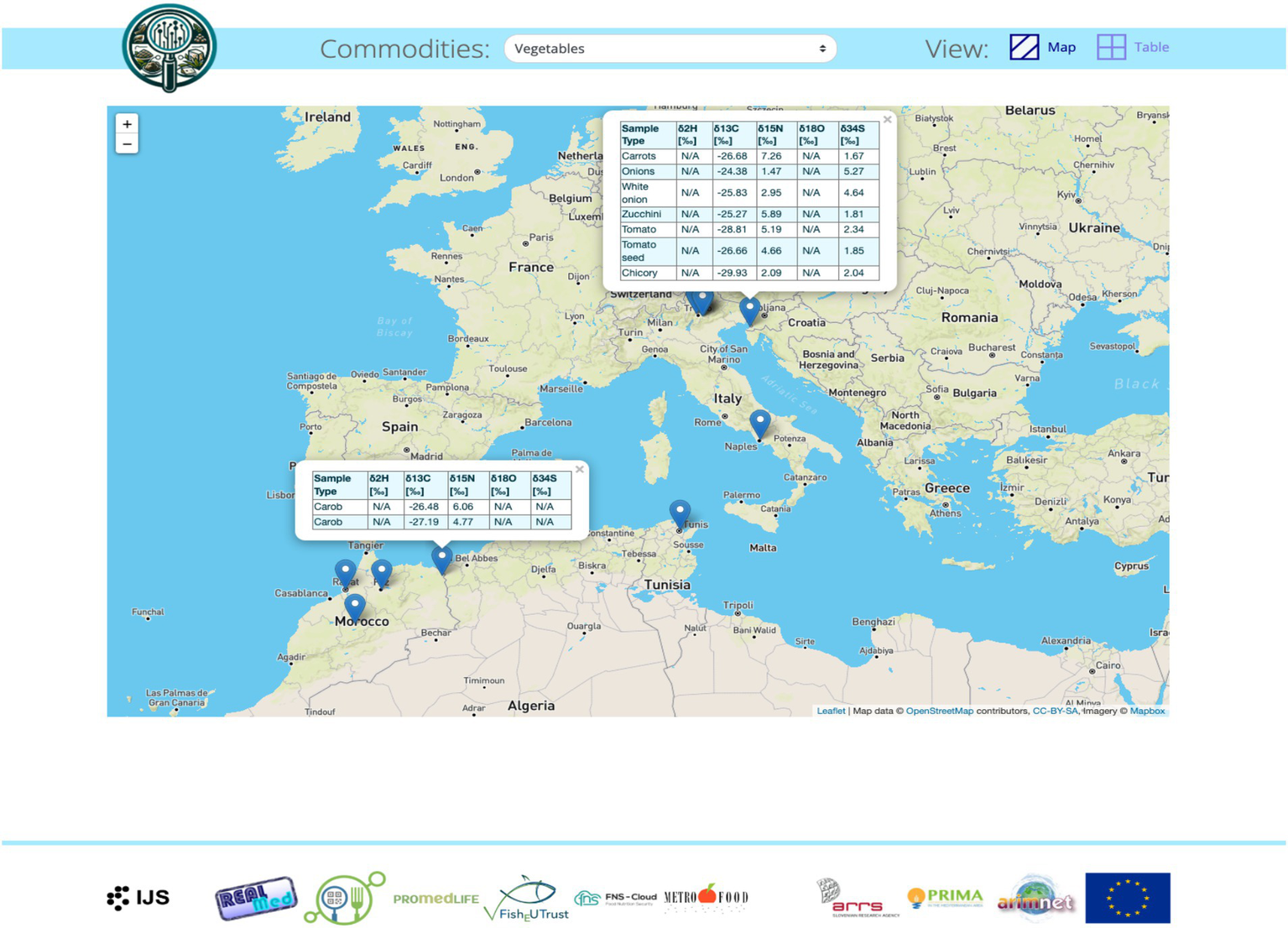The width and height of the screenshot is (1288, 928).
Task: Open the Commodities dropdown showing Vegetables
Action: [670, 49]
